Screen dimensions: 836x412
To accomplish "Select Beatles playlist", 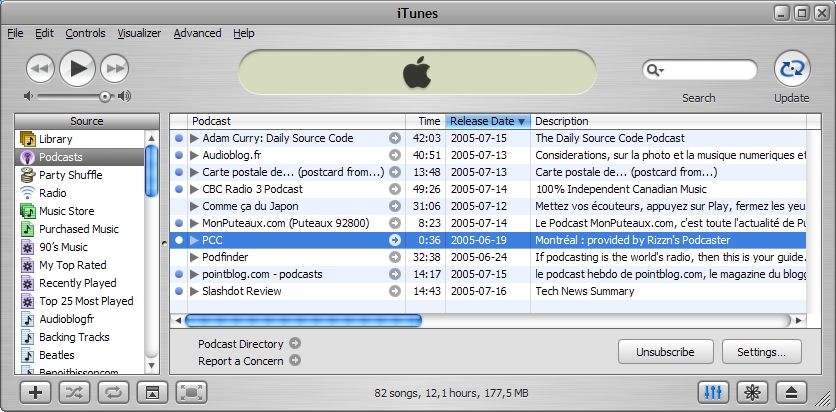I will pos(80,355).
